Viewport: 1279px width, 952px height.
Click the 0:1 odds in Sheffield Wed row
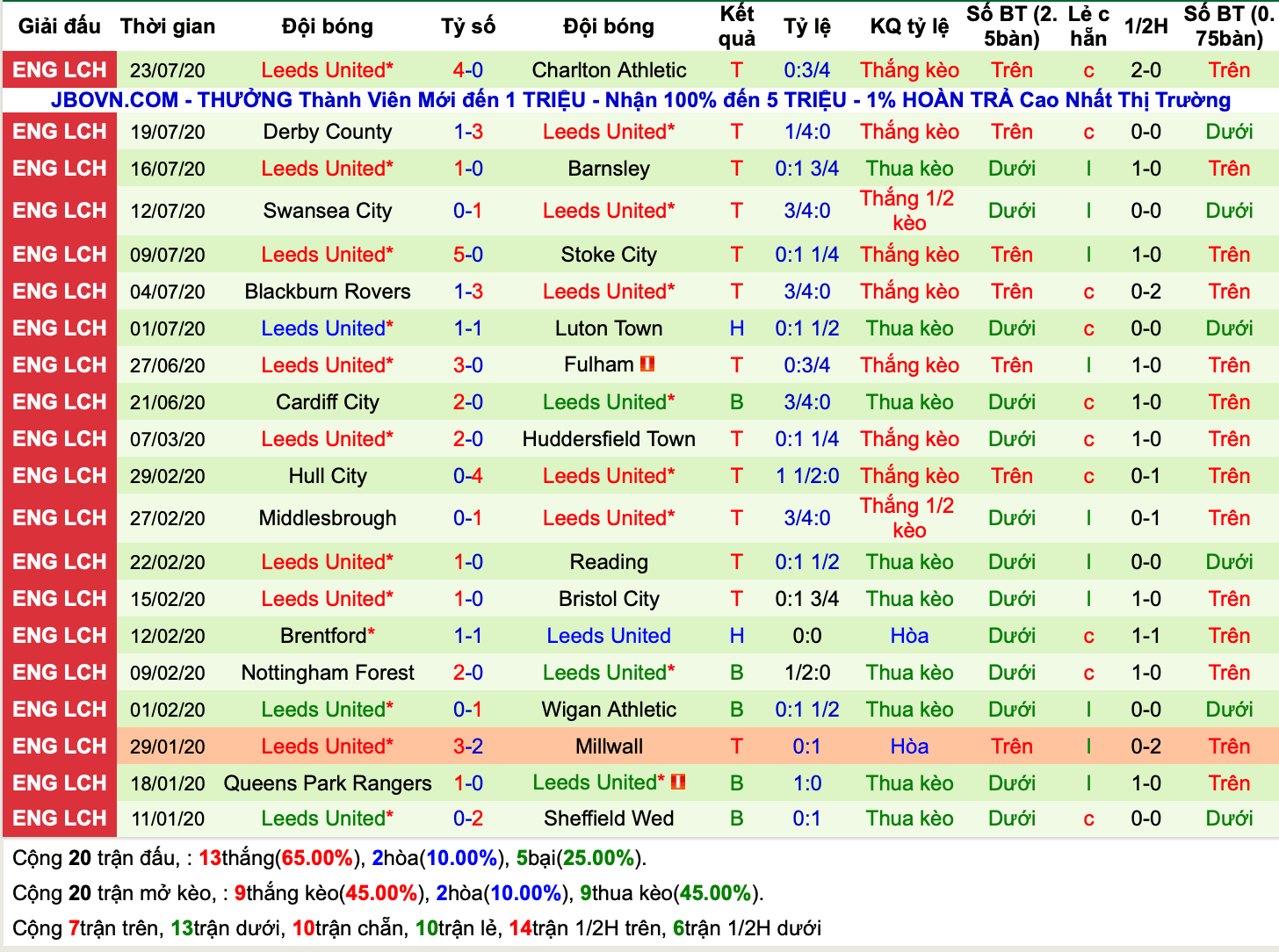click(x=807, y=819)
